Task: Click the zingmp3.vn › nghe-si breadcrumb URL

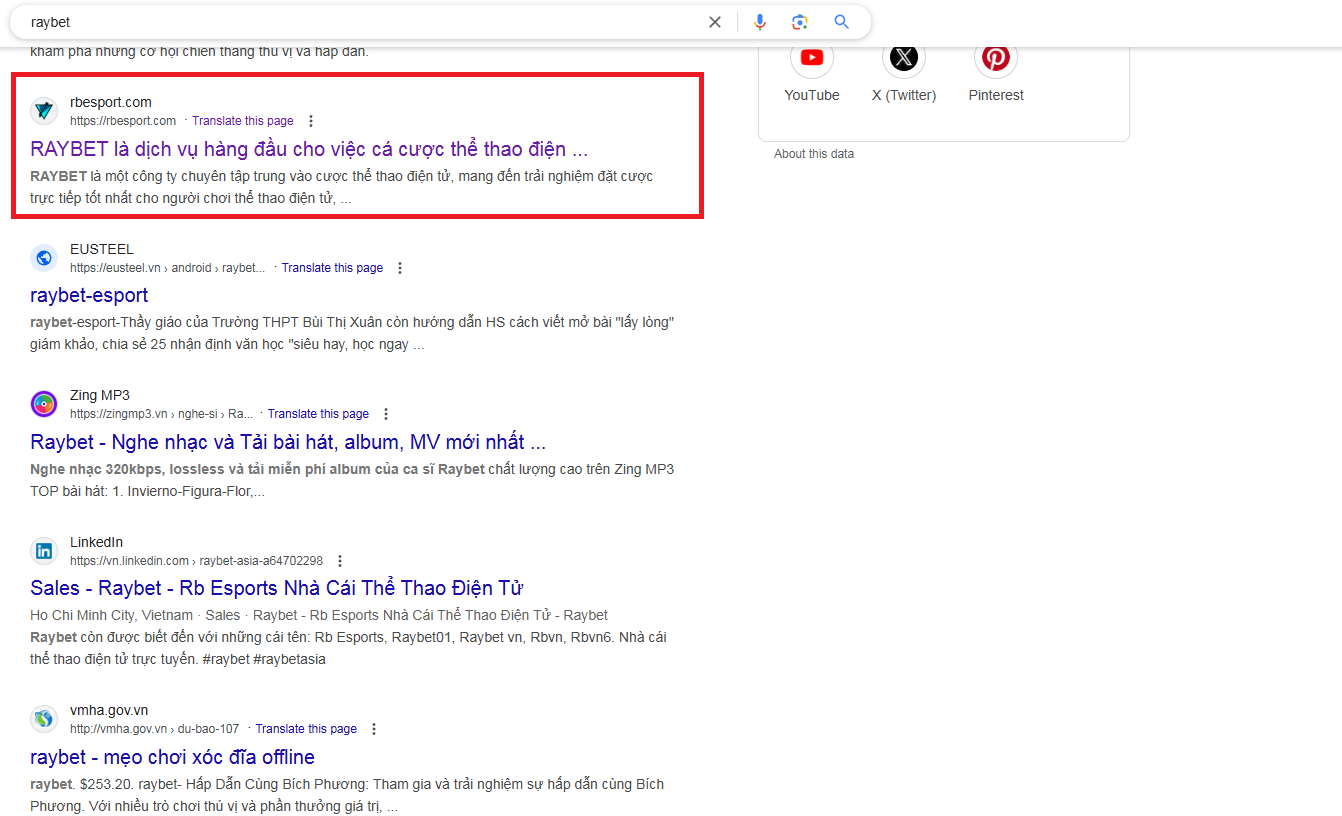Action: 162,414
